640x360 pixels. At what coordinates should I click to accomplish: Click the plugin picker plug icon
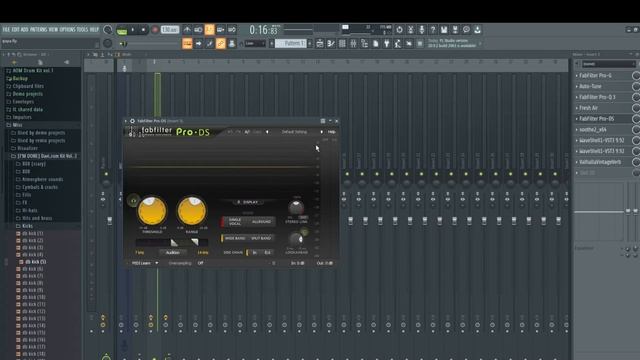click(387, 44)
